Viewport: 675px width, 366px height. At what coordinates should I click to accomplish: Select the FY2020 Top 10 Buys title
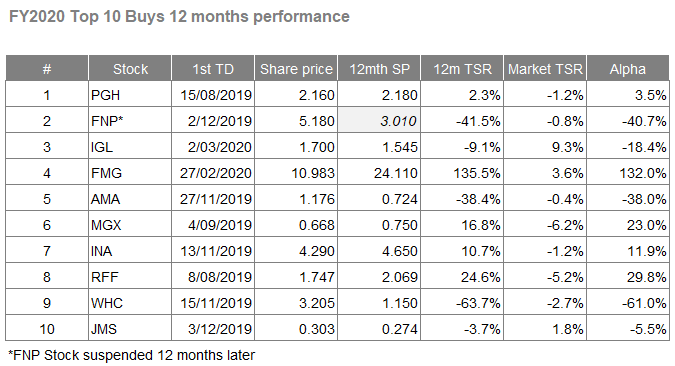point(179,17)
